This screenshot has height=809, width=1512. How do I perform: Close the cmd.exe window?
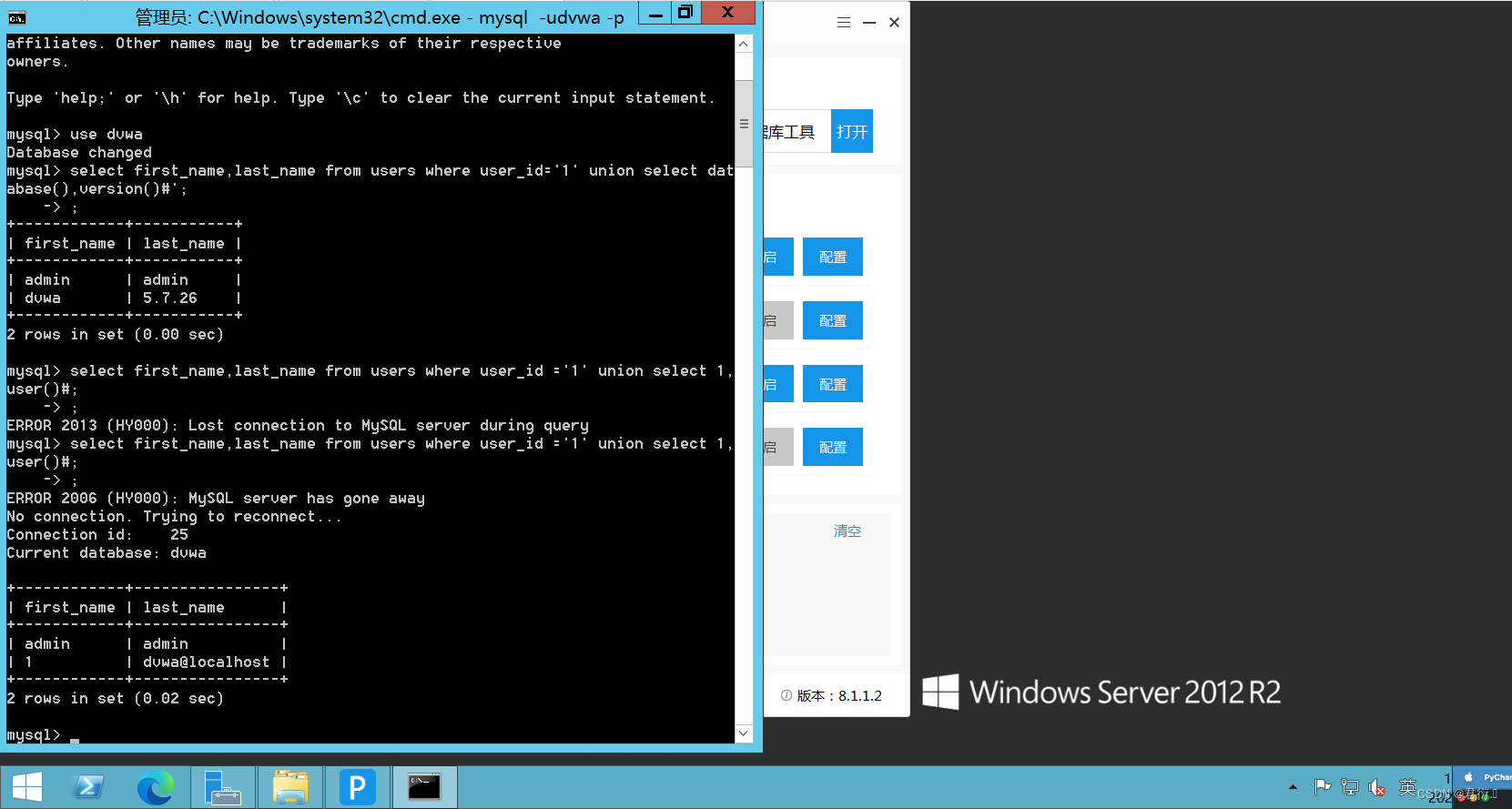coord(727,13)
